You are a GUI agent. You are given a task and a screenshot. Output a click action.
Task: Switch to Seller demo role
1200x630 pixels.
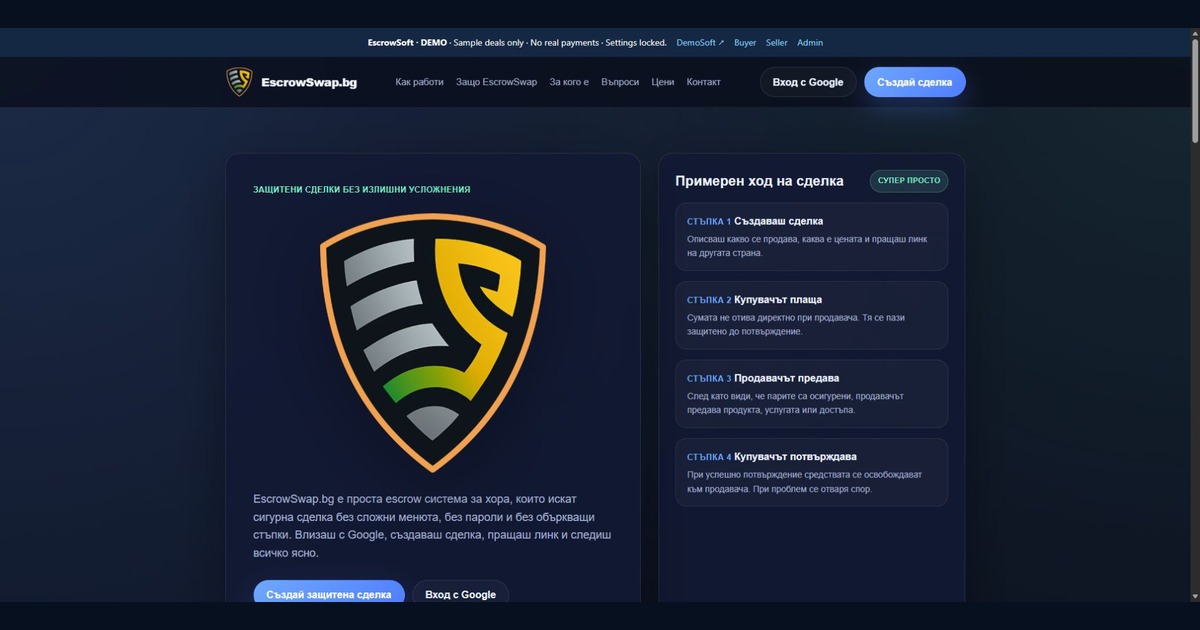click(777, 43)
